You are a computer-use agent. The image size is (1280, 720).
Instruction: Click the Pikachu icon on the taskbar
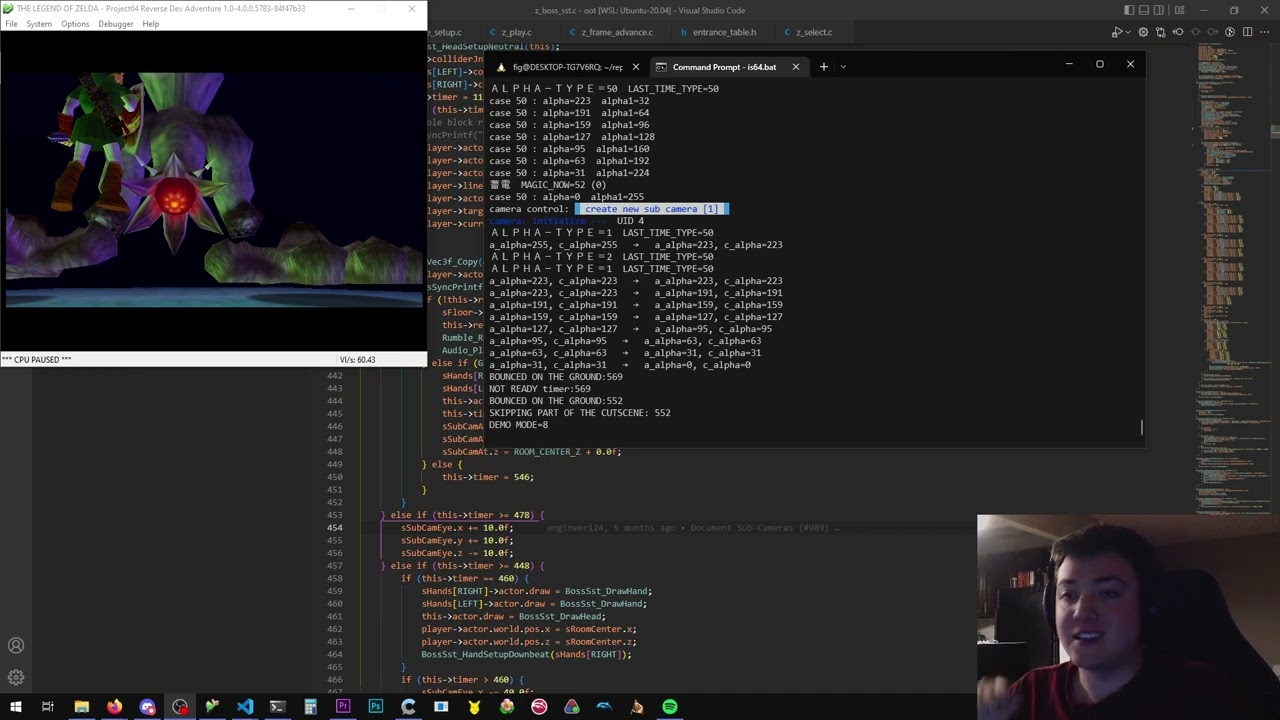click(474, 707)
